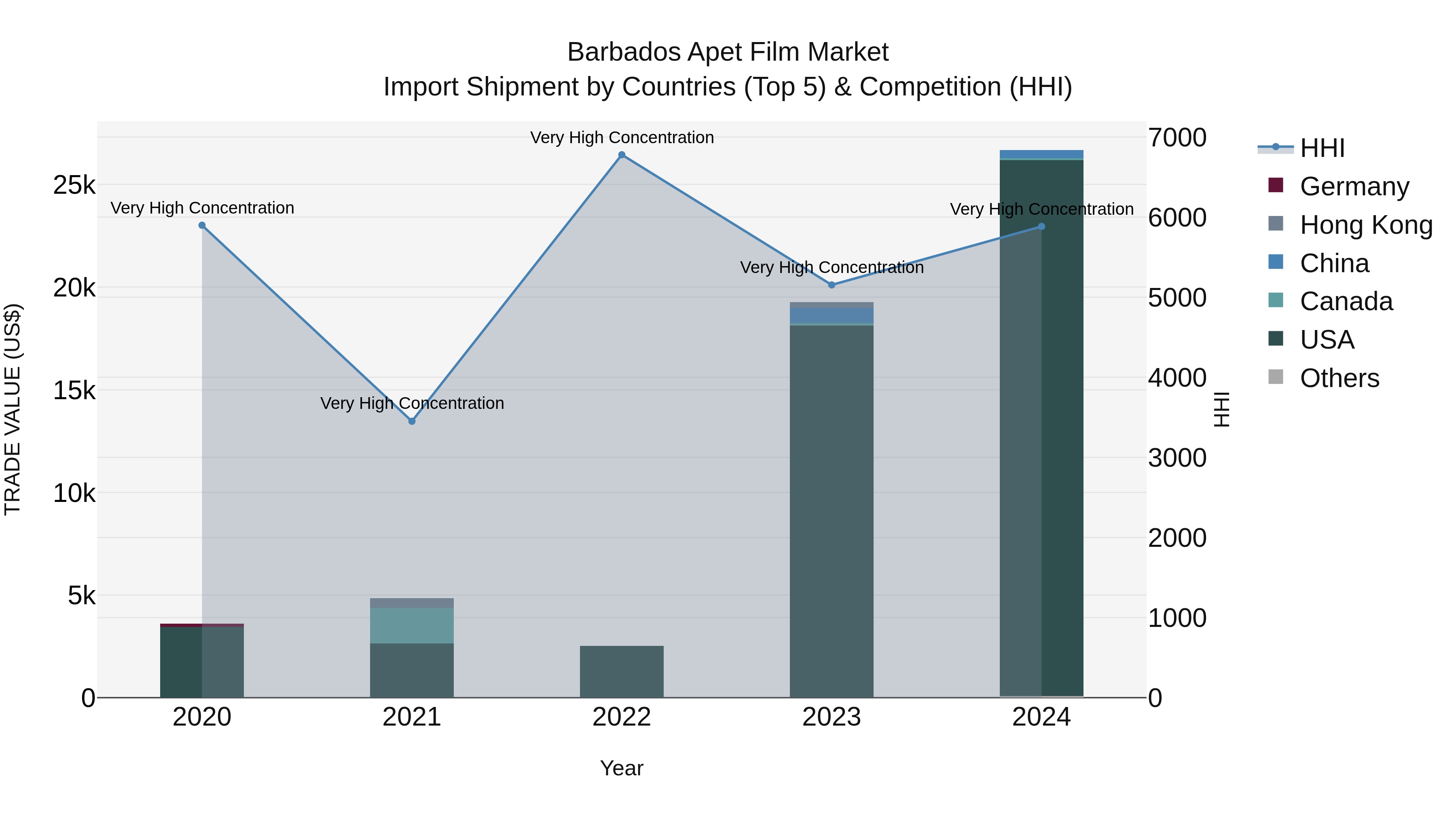Click the 5k trade value axis tick

[81, 595]
